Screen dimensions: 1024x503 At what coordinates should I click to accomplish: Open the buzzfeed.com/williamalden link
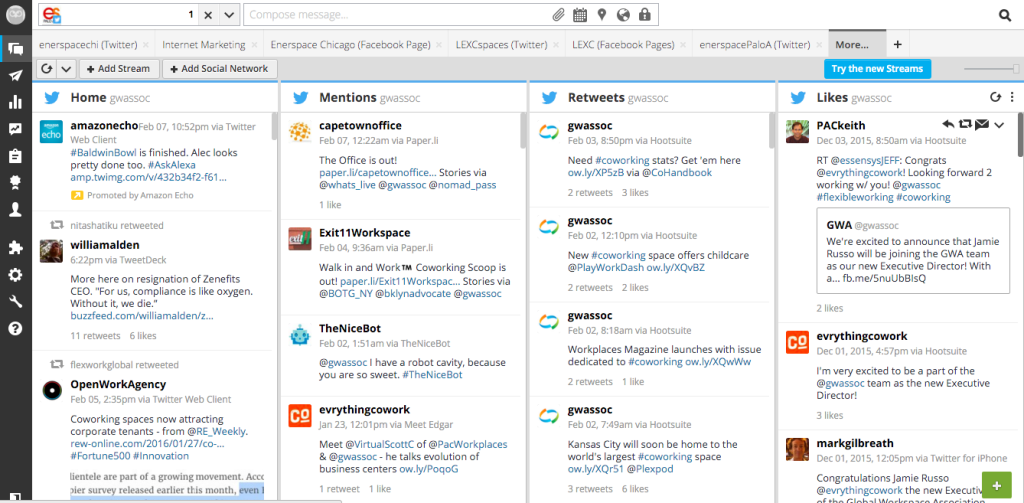coord(142,316)
